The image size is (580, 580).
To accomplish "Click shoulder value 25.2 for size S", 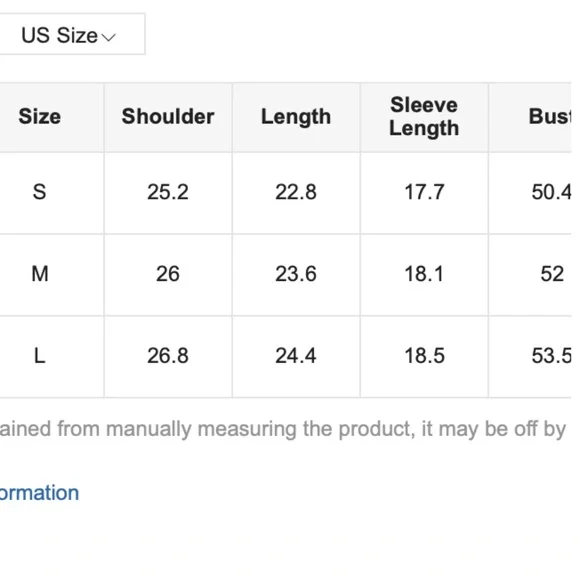I will pos(168,192).
